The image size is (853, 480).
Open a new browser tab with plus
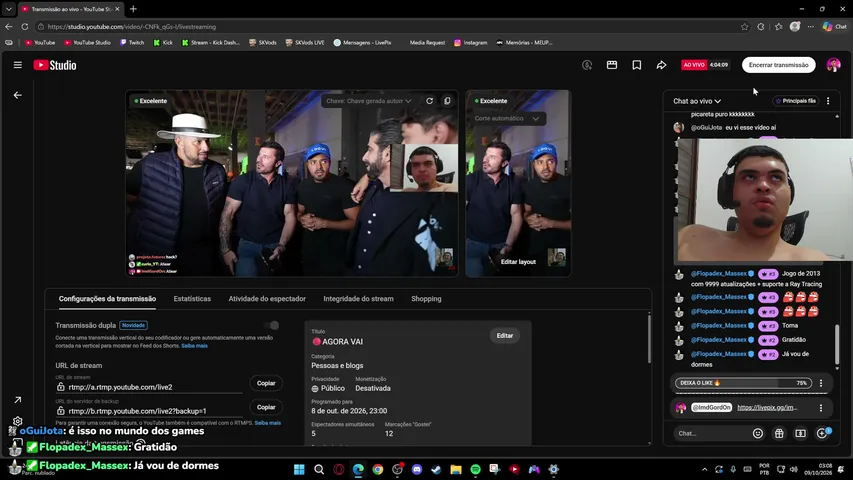pyautogui.click(x=133, y=9)
